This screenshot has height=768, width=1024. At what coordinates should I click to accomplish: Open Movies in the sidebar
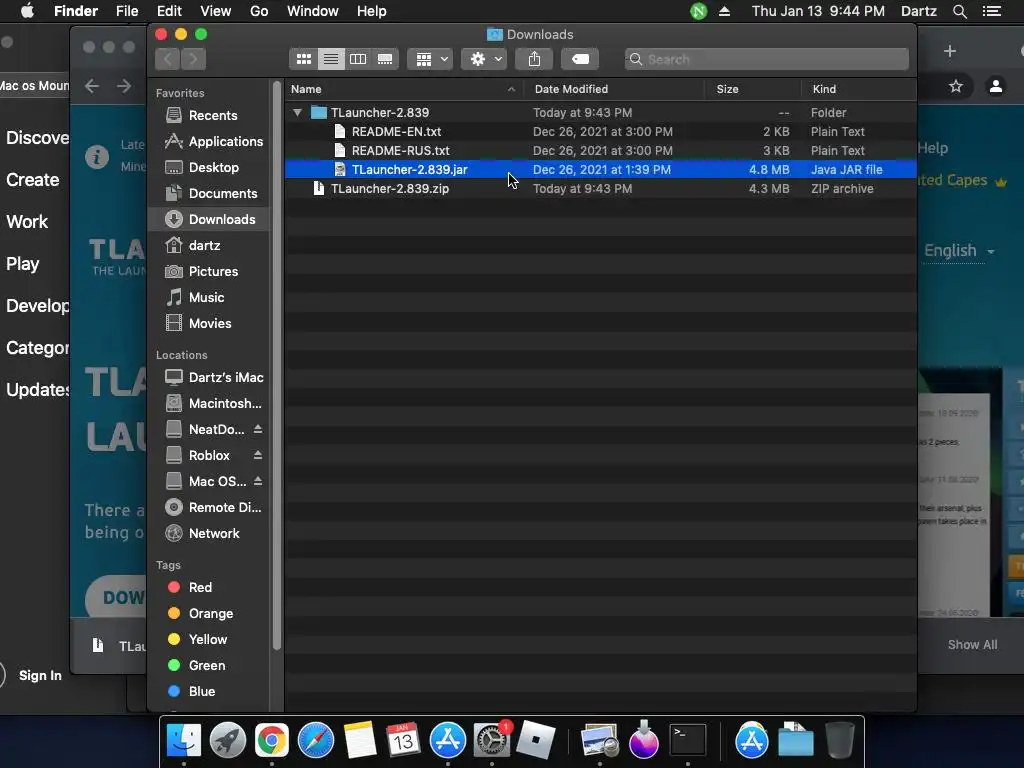(x=209, y=323)
